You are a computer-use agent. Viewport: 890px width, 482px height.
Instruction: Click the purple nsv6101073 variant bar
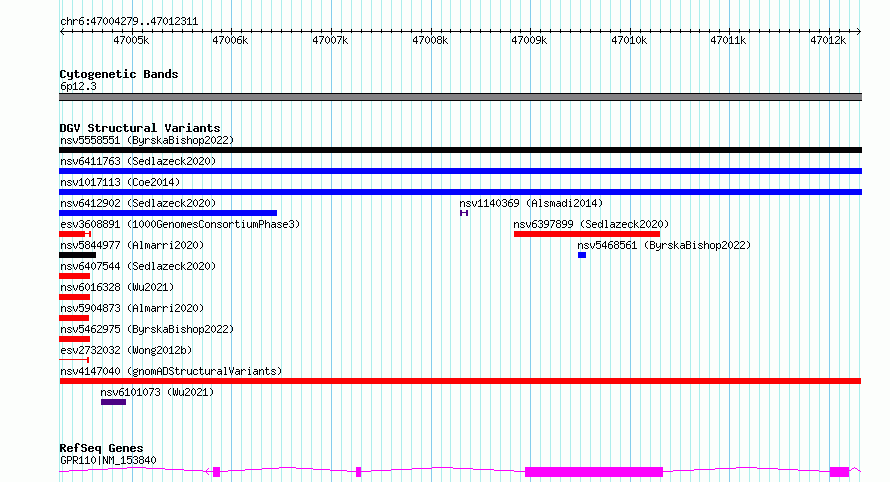[x=114, y=402]
